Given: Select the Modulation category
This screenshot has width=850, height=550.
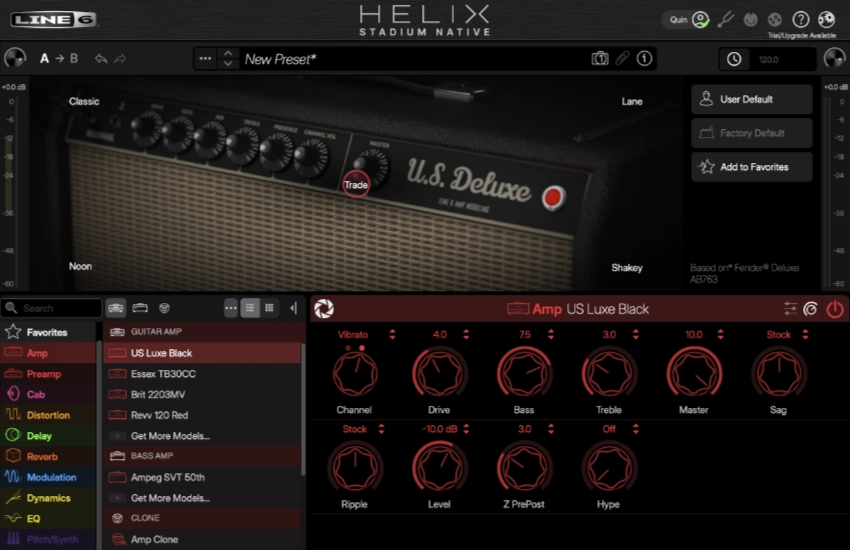Looking at the screenshot, I should [48, 477].
